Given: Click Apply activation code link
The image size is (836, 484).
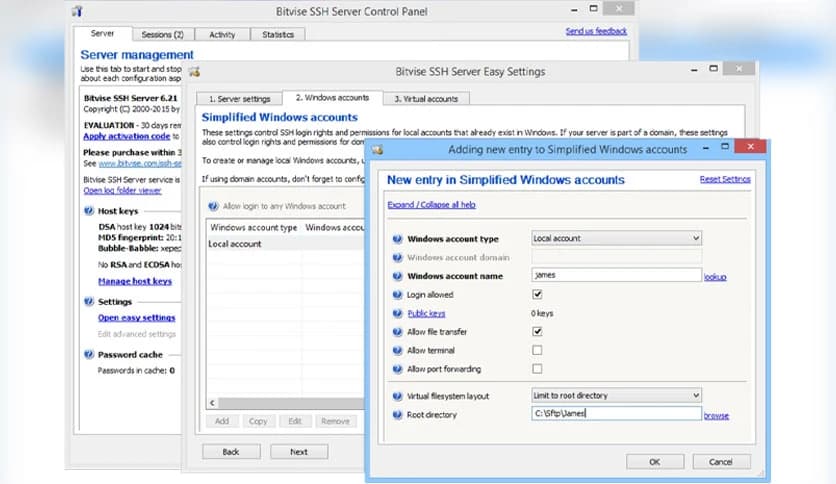Looking at the screenshot, I should click(126, 136).
